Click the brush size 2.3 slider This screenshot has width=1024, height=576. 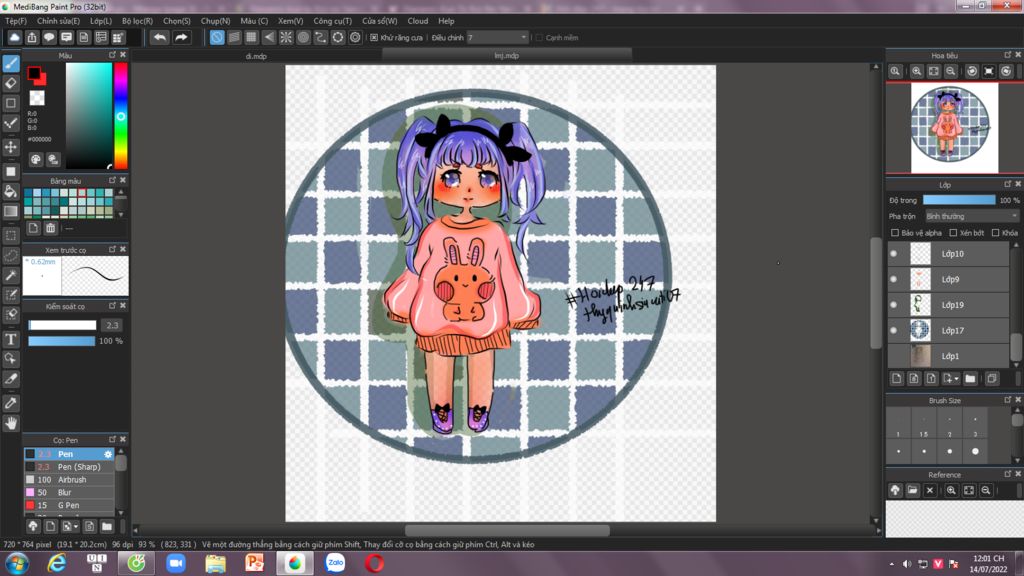(x=62, y=325)
